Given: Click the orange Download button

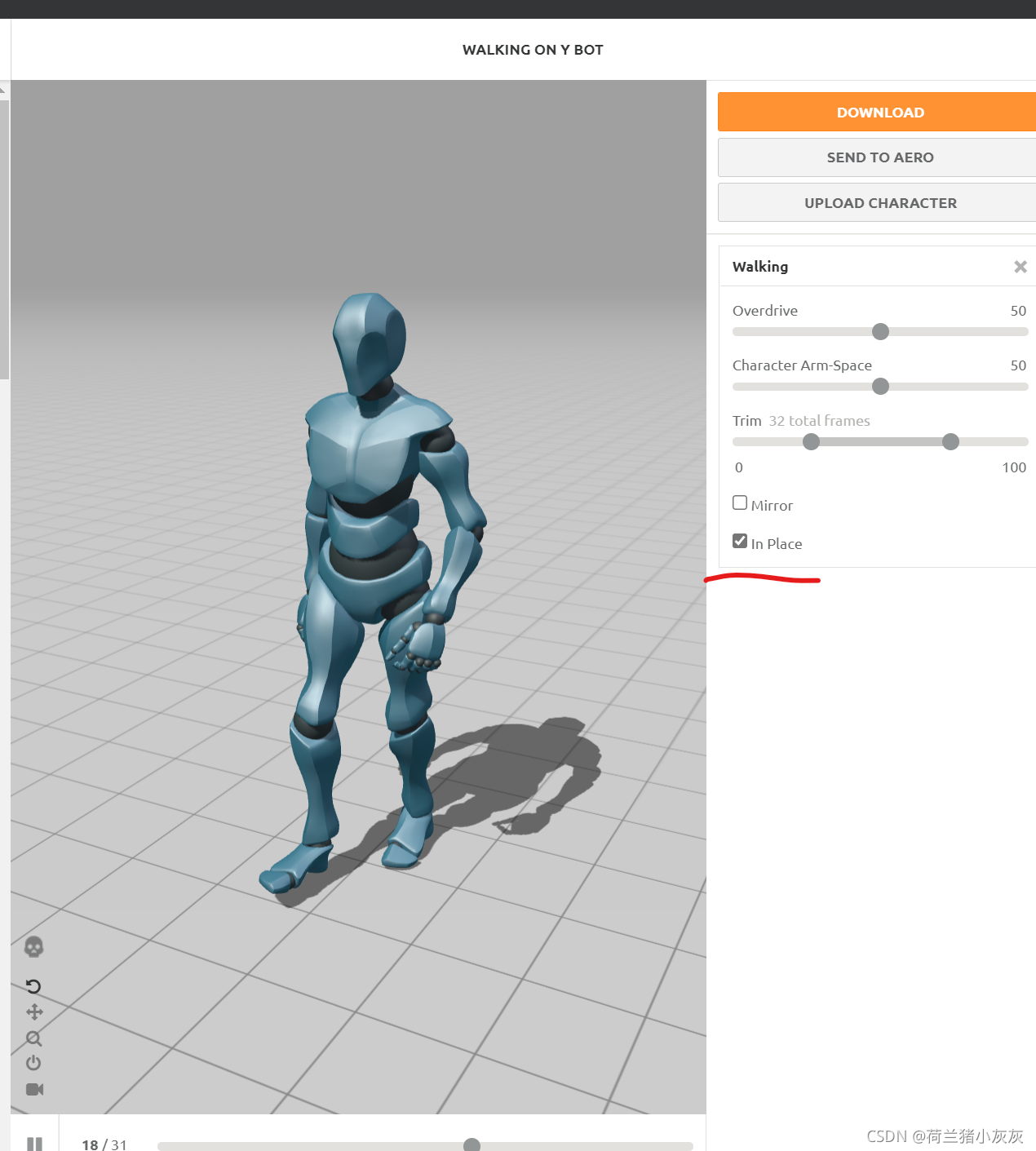Looking at the screenshot, I should pyautogui.click(x=877, y=112).
